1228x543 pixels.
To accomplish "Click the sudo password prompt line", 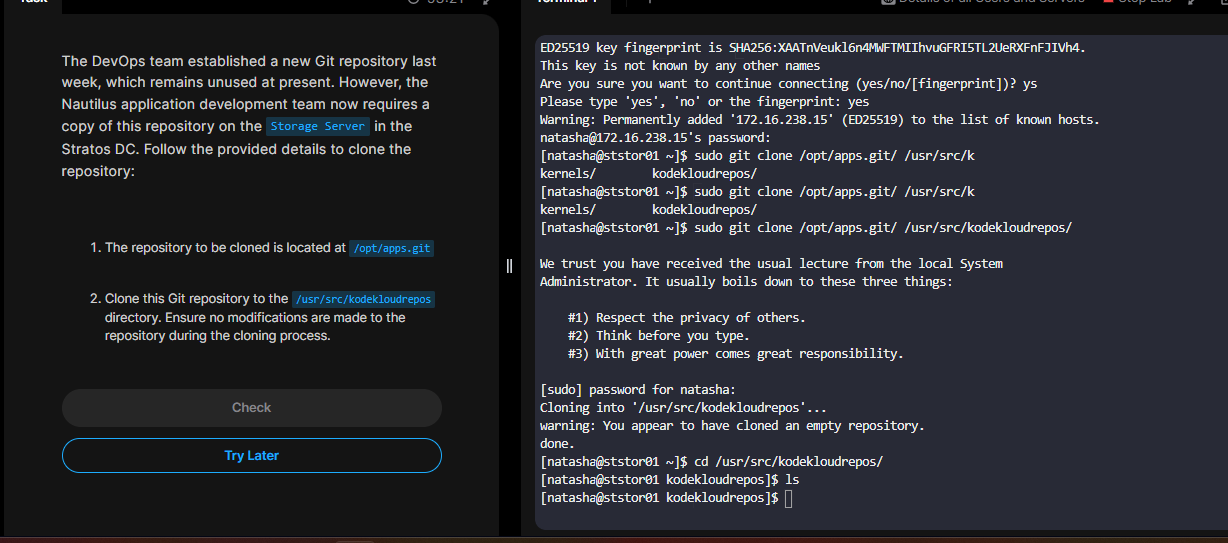I will [637, 390].
